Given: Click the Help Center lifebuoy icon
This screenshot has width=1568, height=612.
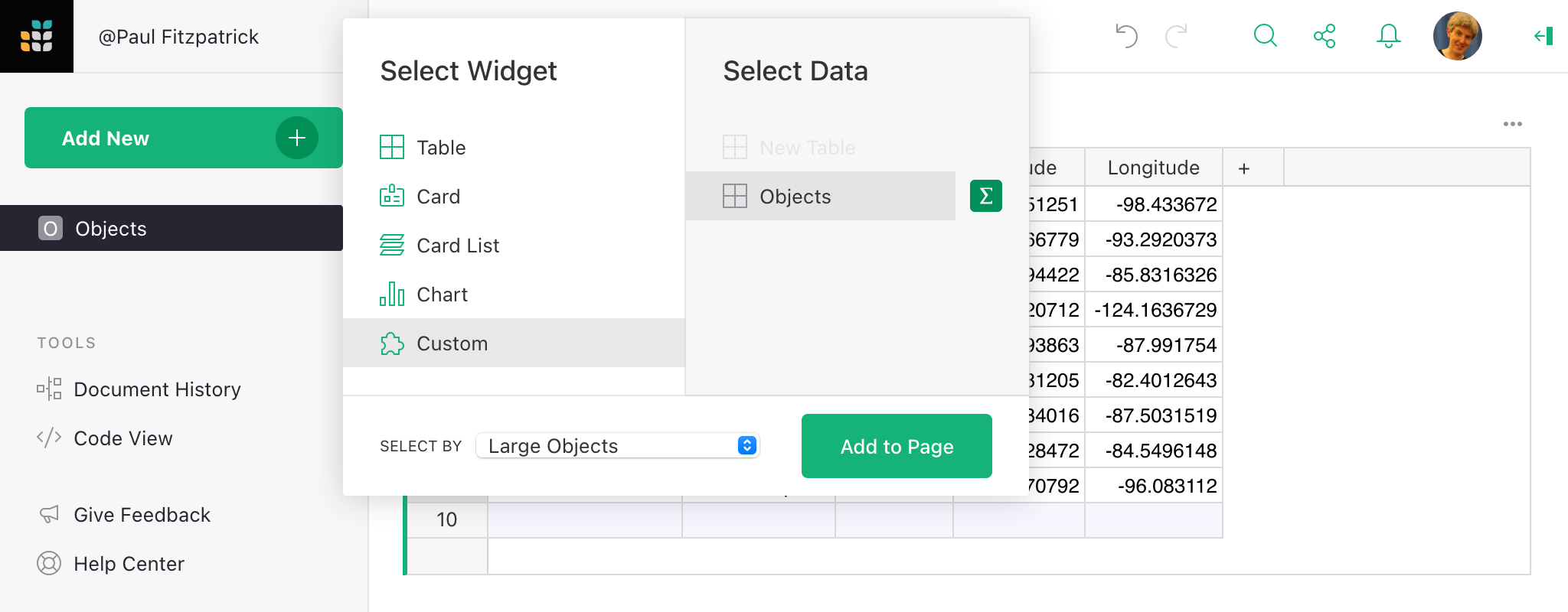Looking at the screenshot, I should 49,563.
